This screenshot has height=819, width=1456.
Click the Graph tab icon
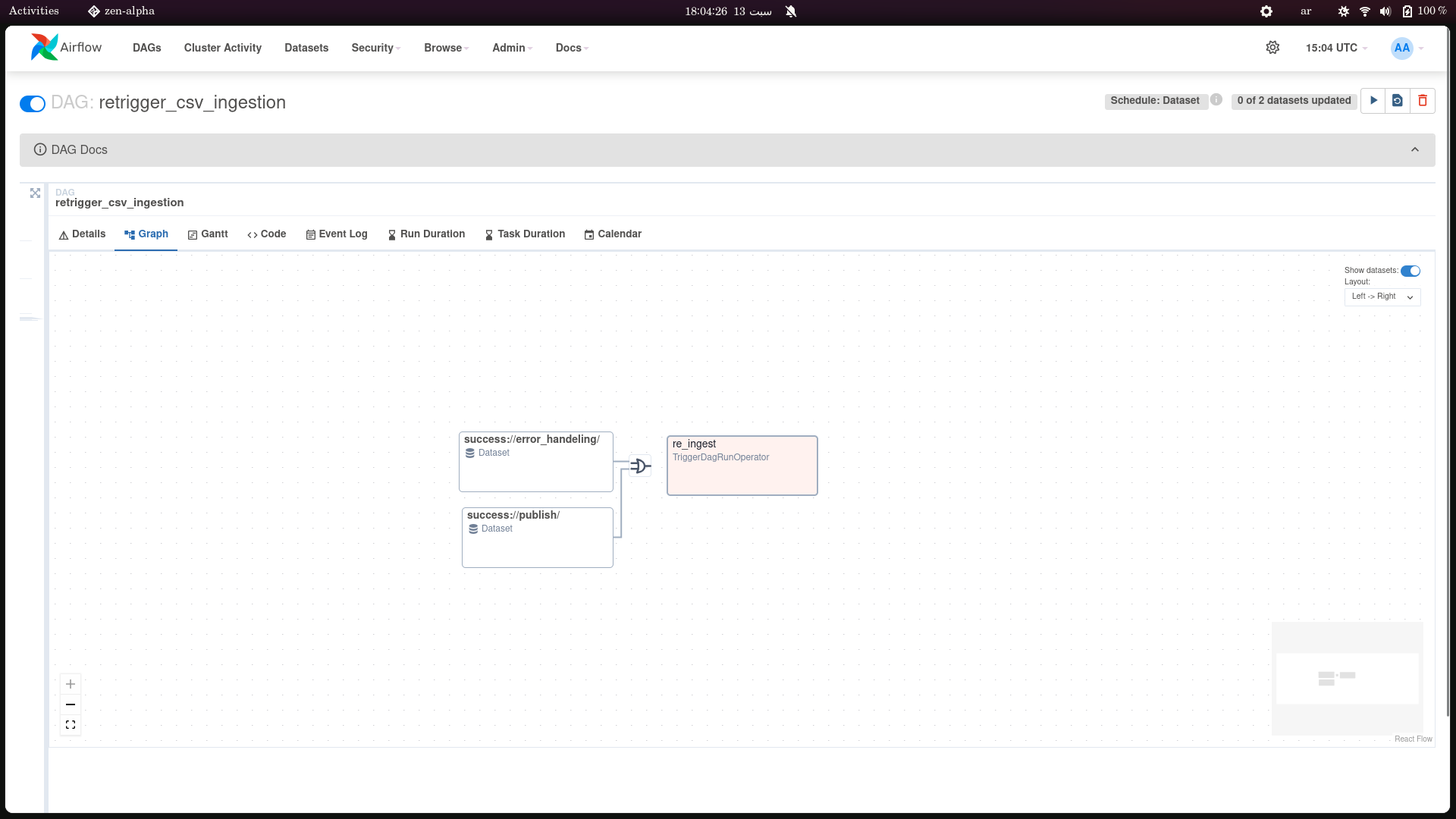point(128,234)
